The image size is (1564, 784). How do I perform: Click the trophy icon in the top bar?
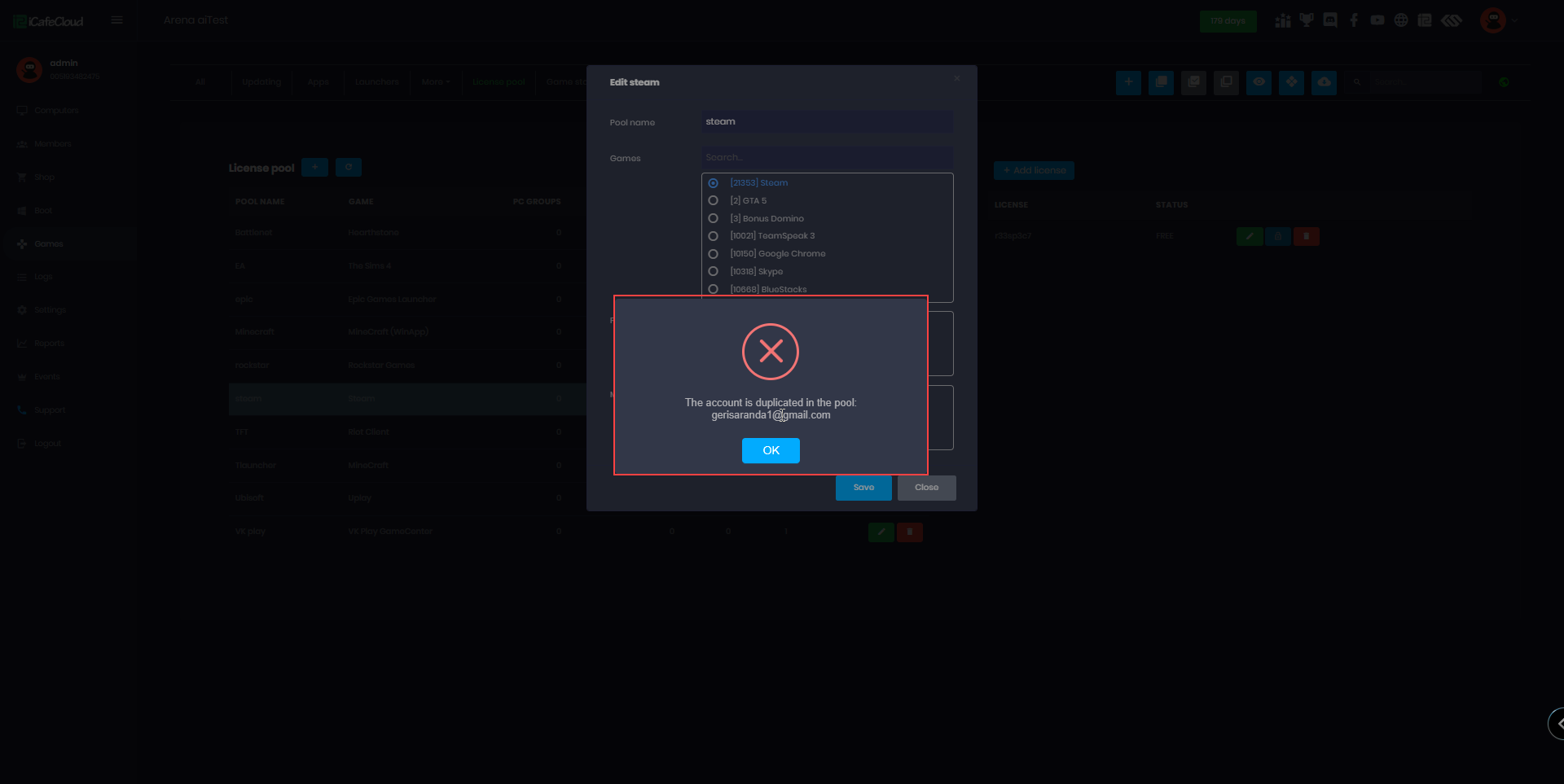[x=1307, y=20]
